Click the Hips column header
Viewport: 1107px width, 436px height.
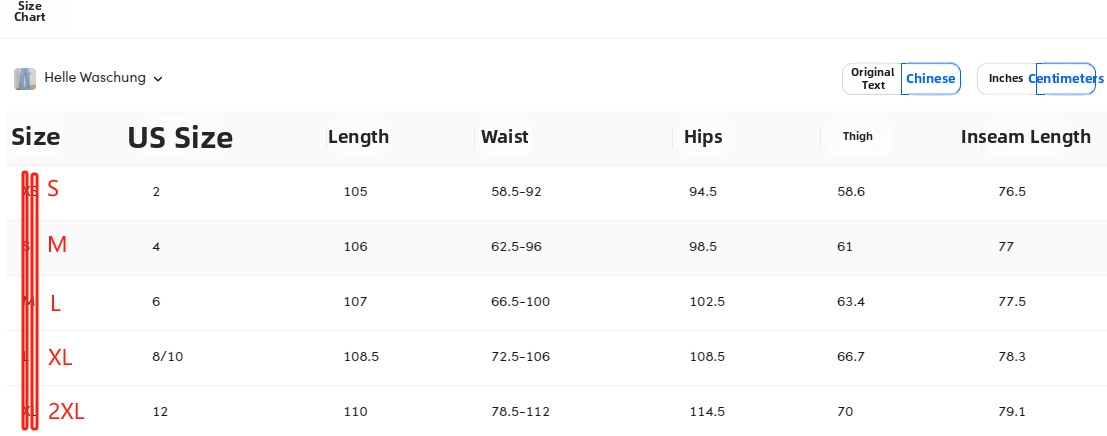(703, 137)
